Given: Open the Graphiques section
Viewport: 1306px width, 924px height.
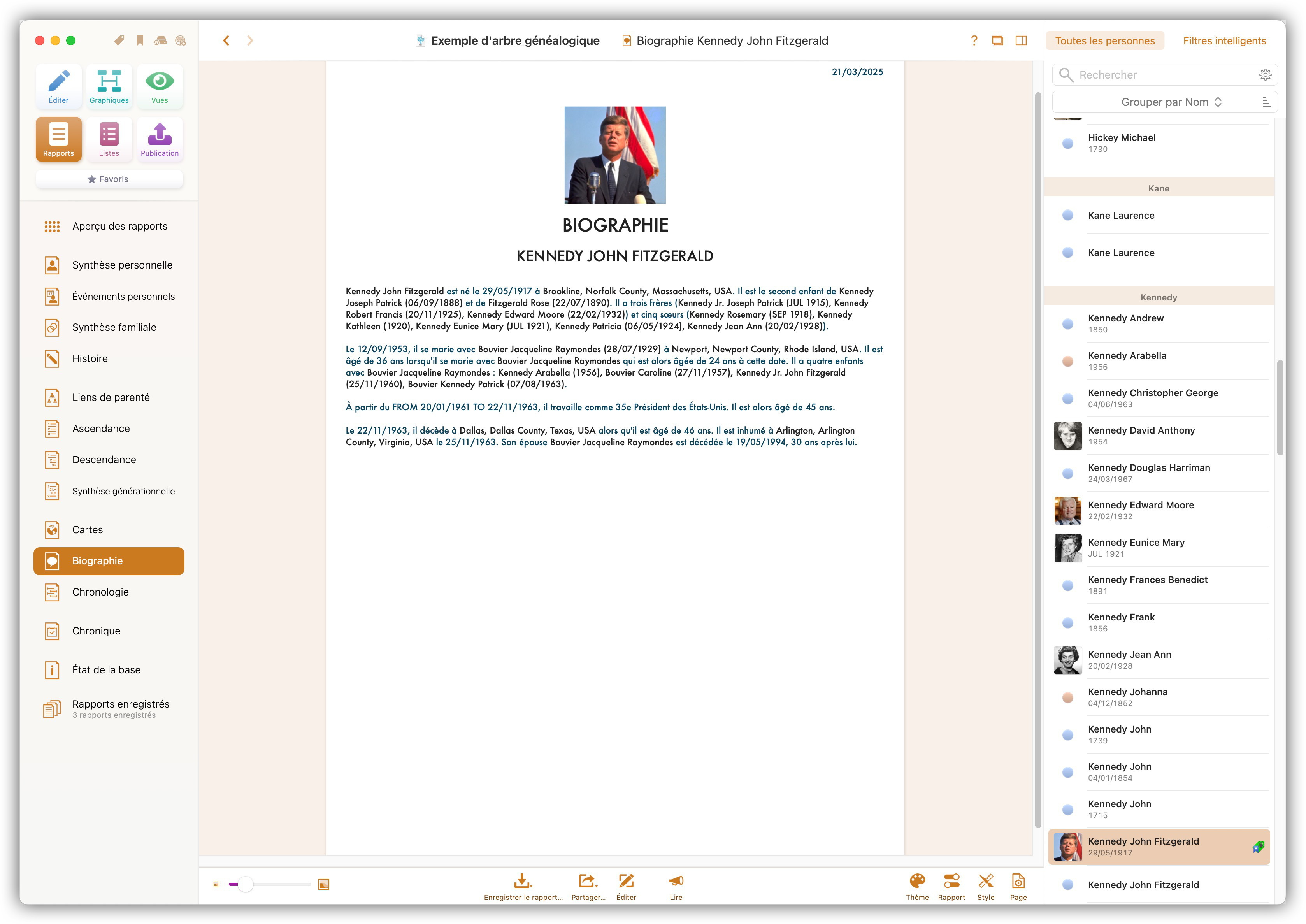Looking at the screenshot, I should click(109, 86).
